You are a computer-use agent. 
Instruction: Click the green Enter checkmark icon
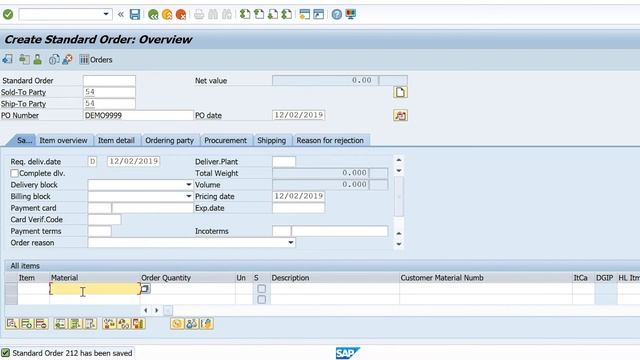point(8,15)
